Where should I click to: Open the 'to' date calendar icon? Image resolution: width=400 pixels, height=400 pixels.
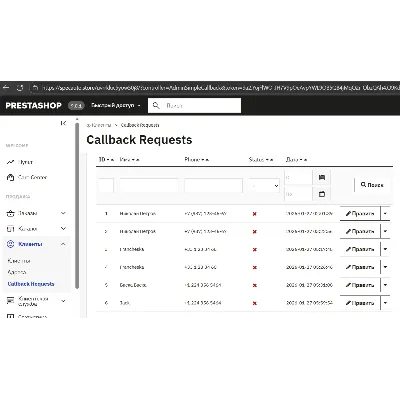[322, 194]
